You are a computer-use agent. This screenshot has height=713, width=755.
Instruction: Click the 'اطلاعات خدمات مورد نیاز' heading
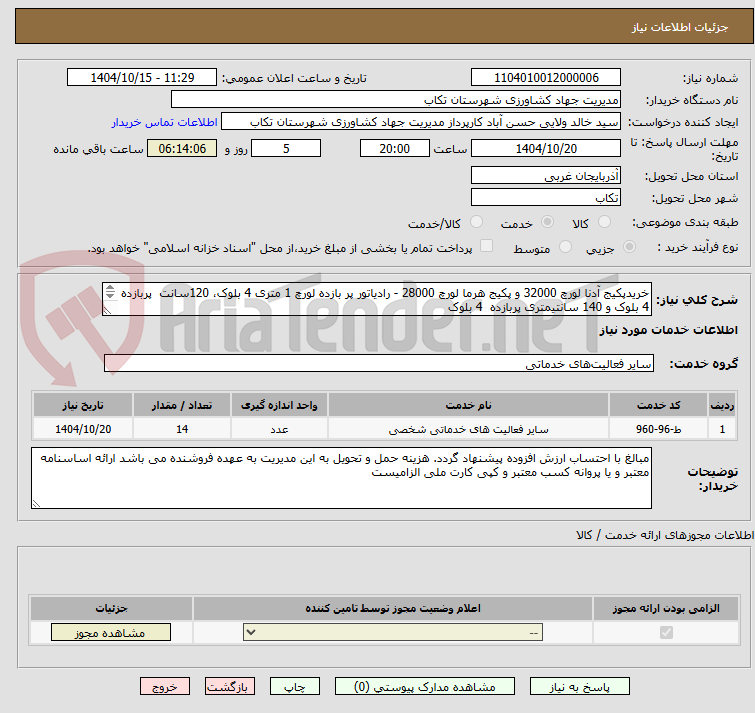[x=668, y=330]
